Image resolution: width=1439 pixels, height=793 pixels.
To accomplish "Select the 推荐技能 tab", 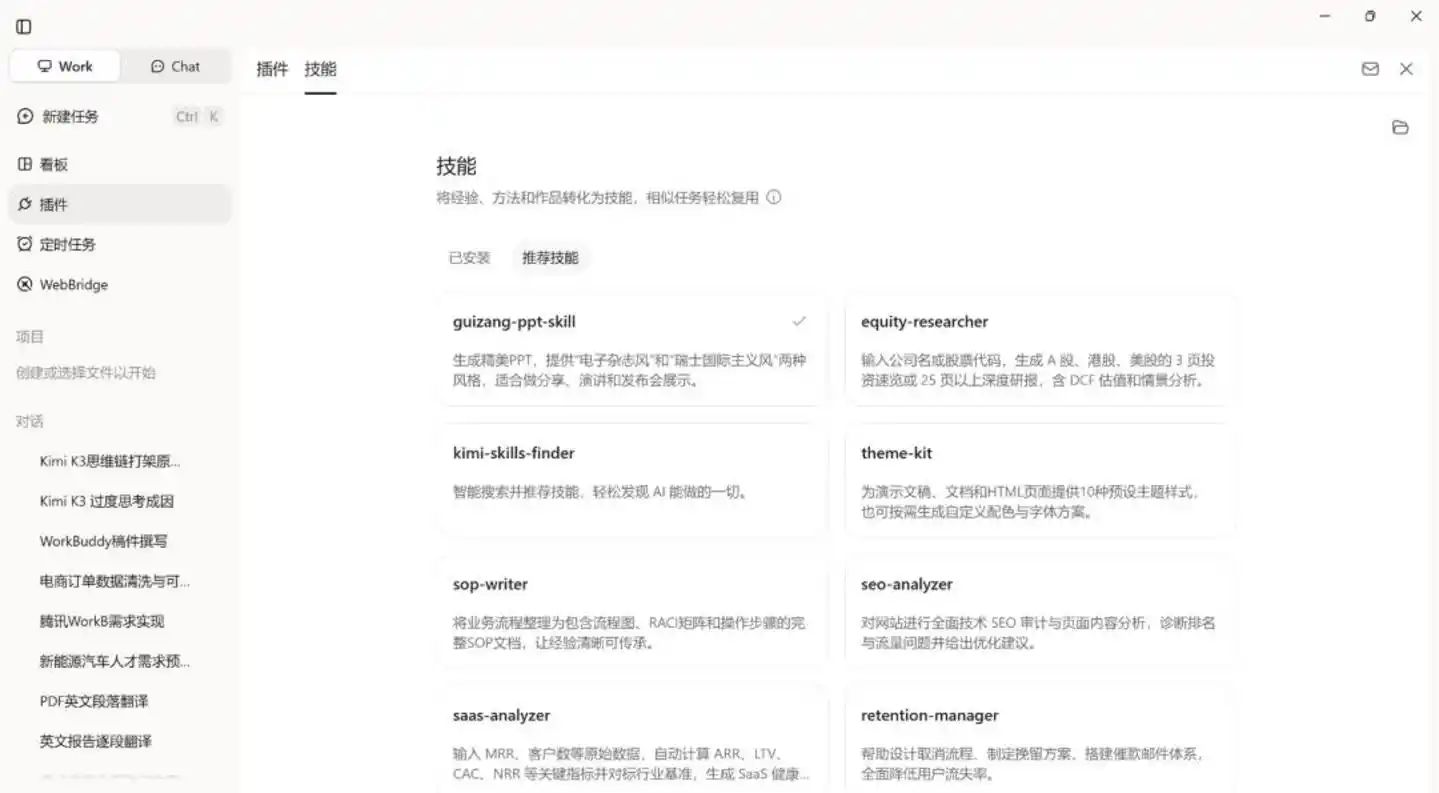I will (x=550, y=257).
